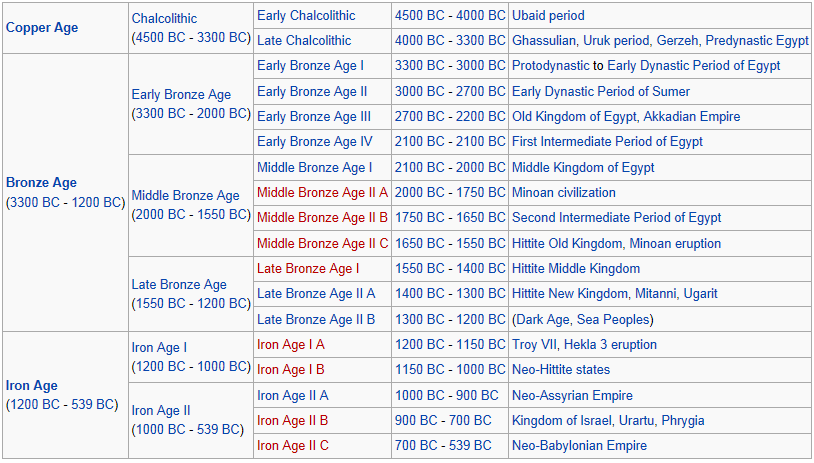Open Second Intermediate Period of Egypt link

coord(617,217)
